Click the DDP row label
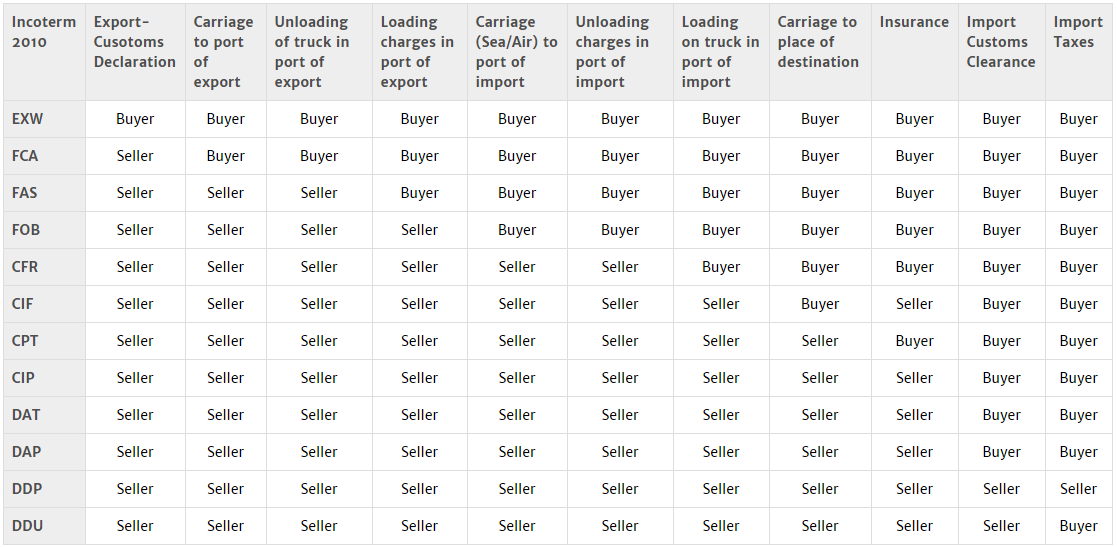Screen dimensions: 1117x547 pyautogui.click(x=27, y=489)
